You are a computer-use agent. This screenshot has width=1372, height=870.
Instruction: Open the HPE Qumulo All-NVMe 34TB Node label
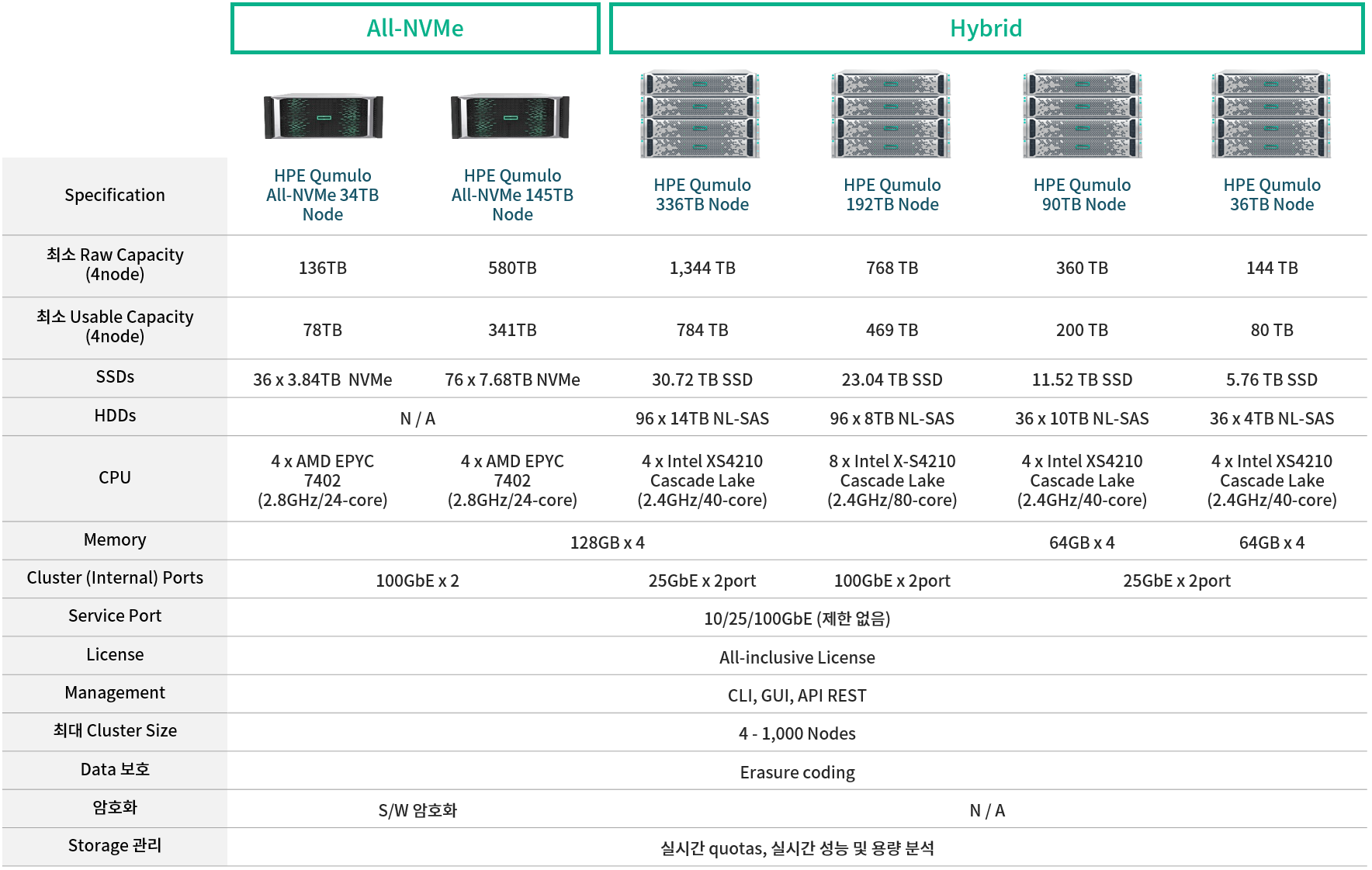(x=321, y=195)
